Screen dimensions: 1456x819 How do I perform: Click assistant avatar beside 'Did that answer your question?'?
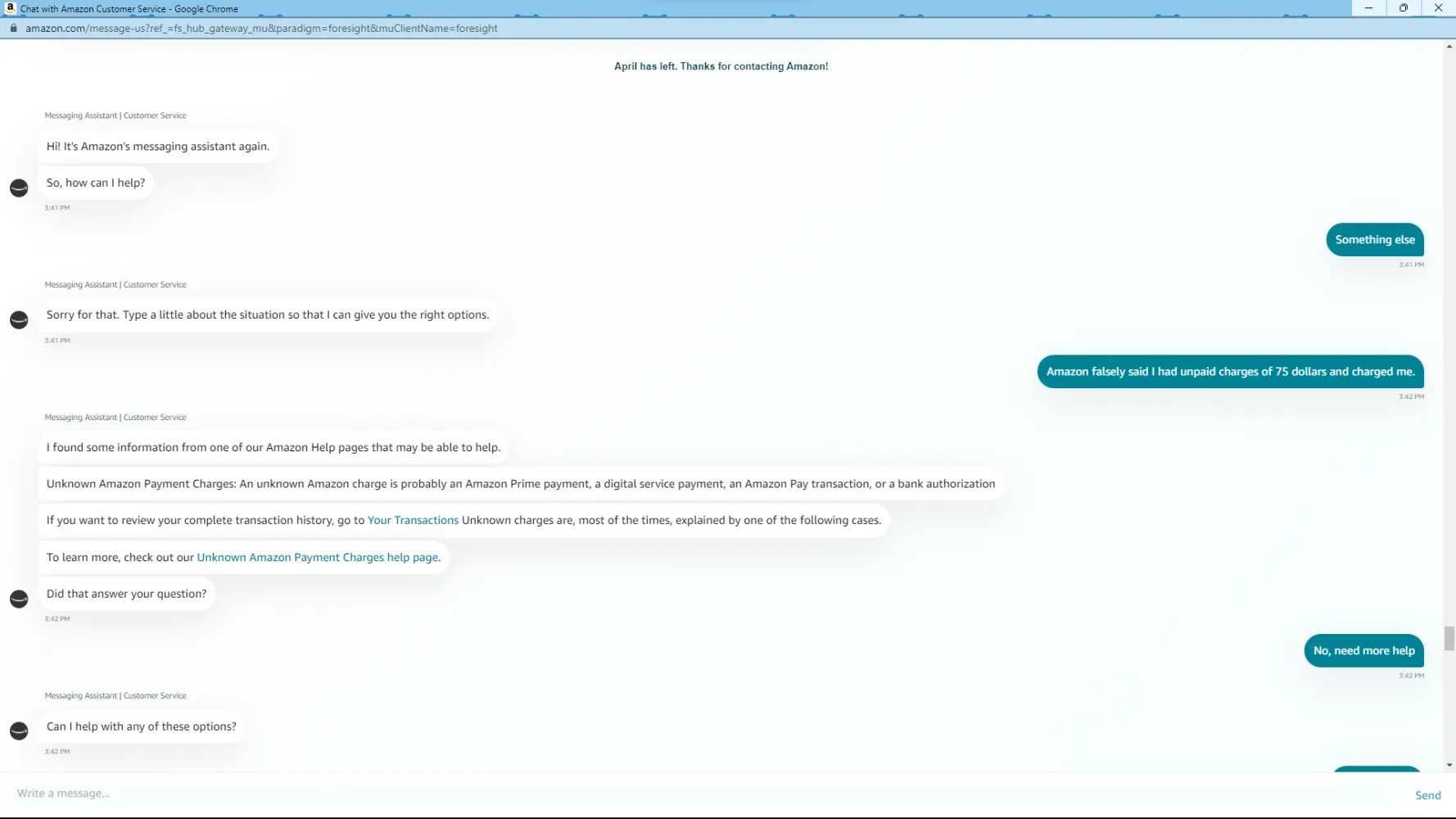(19, 600)
